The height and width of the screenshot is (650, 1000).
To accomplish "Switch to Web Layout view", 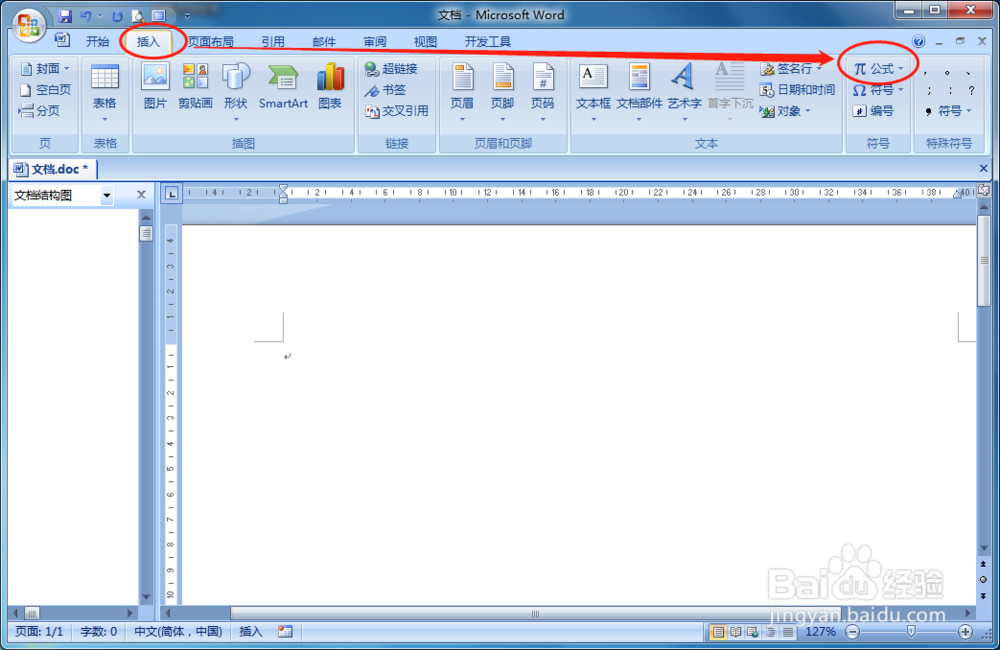I will click(x=753, y=632).
